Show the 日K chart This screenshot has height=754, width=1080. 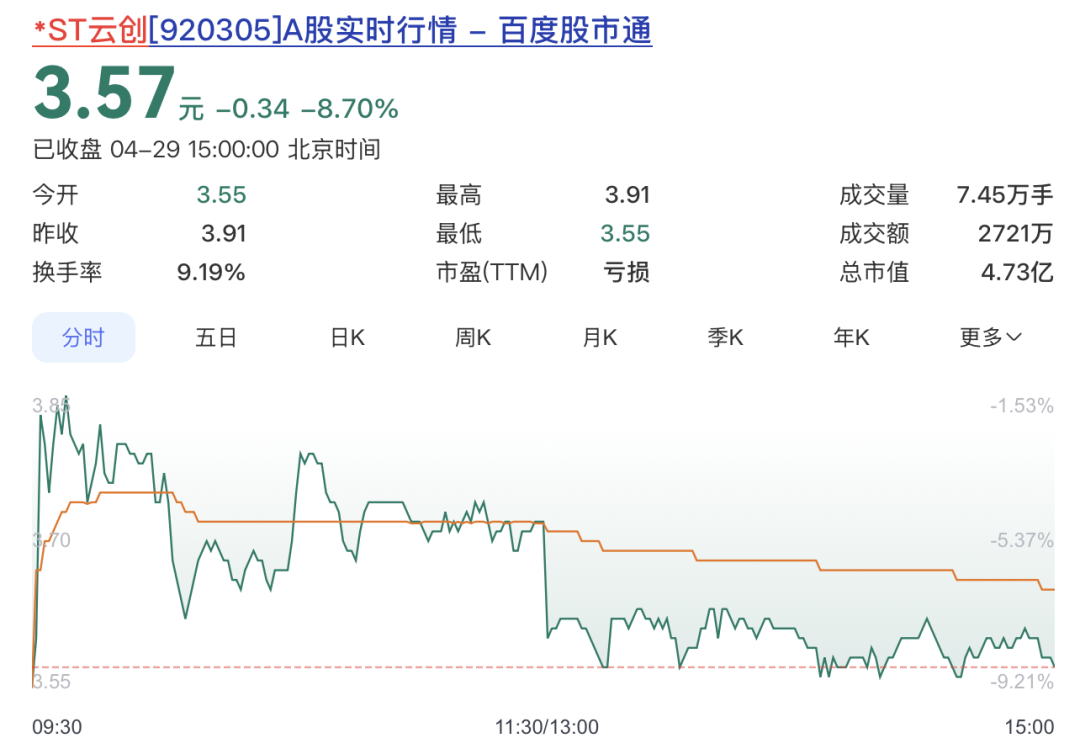347,338
